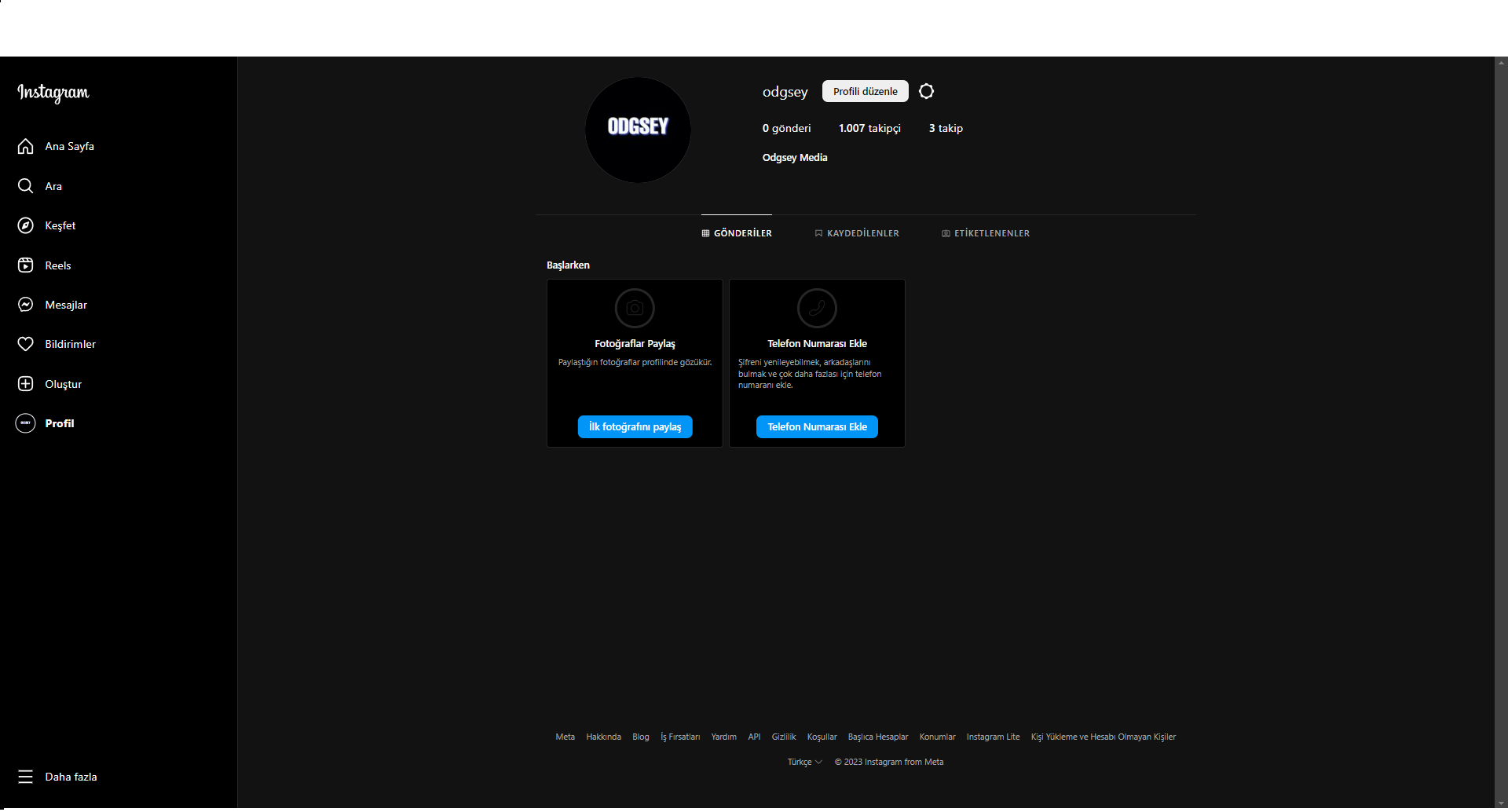1508x812 pixels.
Task: Click the Blog footer link
Action: [x=641, y=737]
